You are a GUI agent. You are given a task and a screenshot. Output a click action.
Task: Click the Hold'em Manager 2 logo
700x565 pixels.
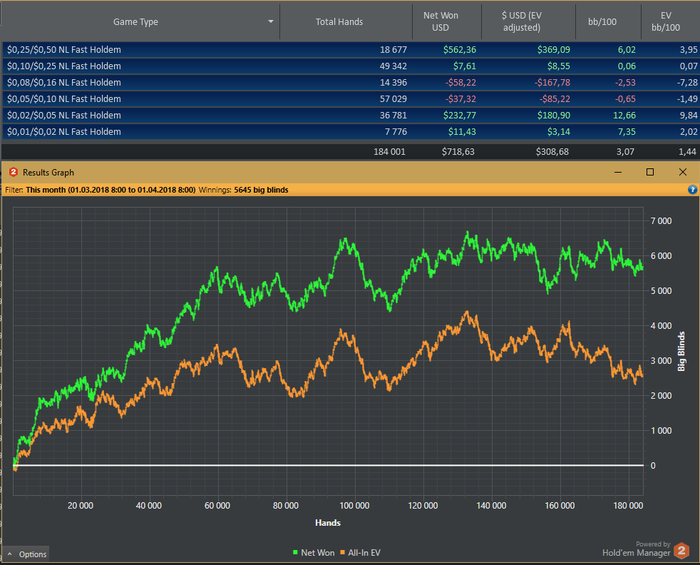point(681,550)
